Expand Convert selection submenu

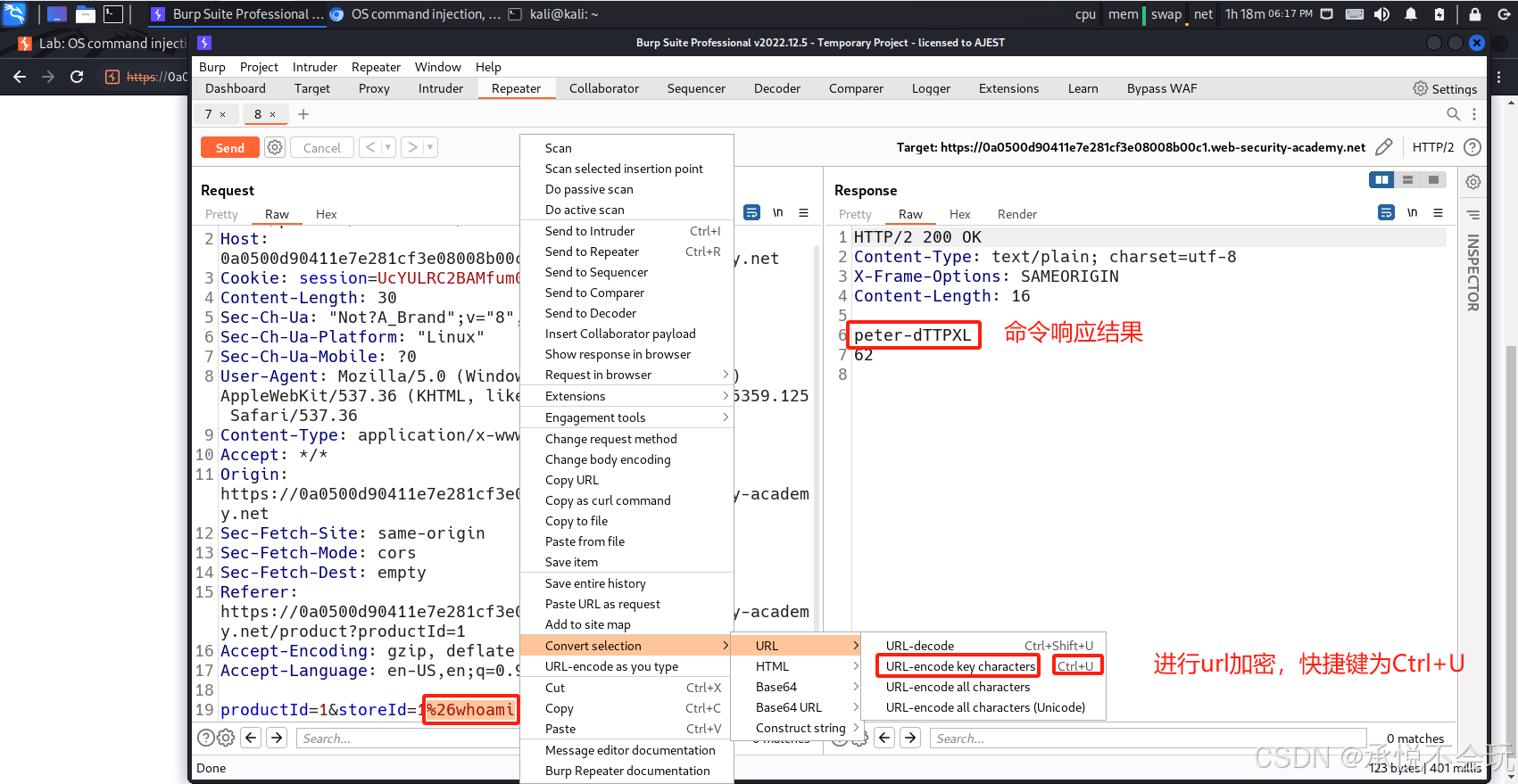[x=626, y=646]
